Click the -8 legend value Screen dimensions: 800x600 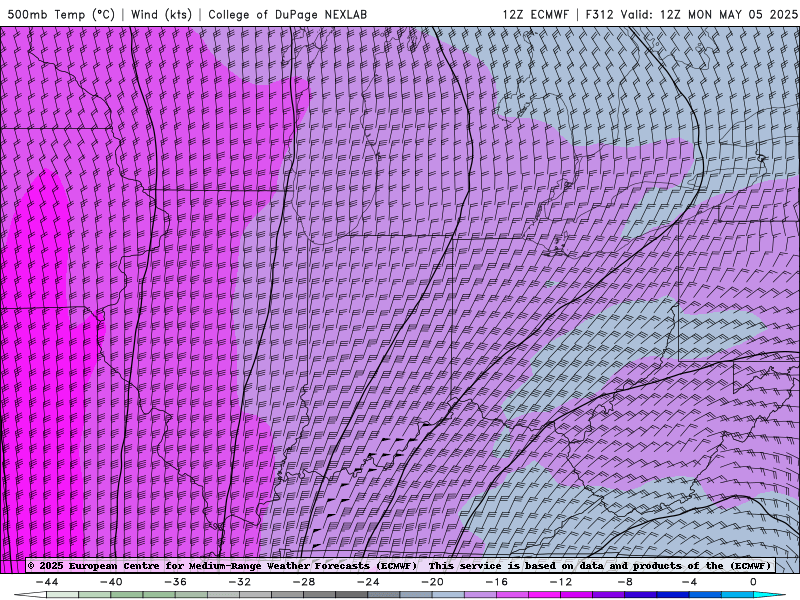(x=624, y=582)
